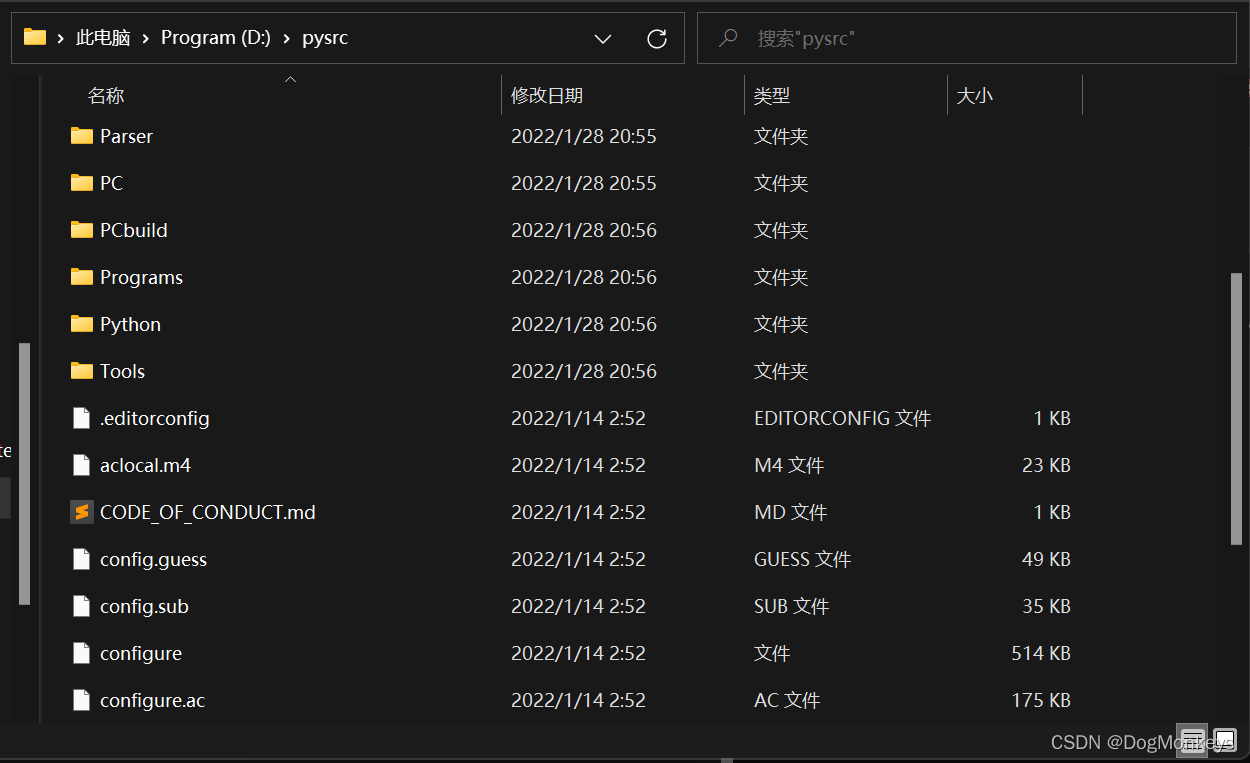Click the M4 文件 type cell
1250x763 pixels.
789,465
